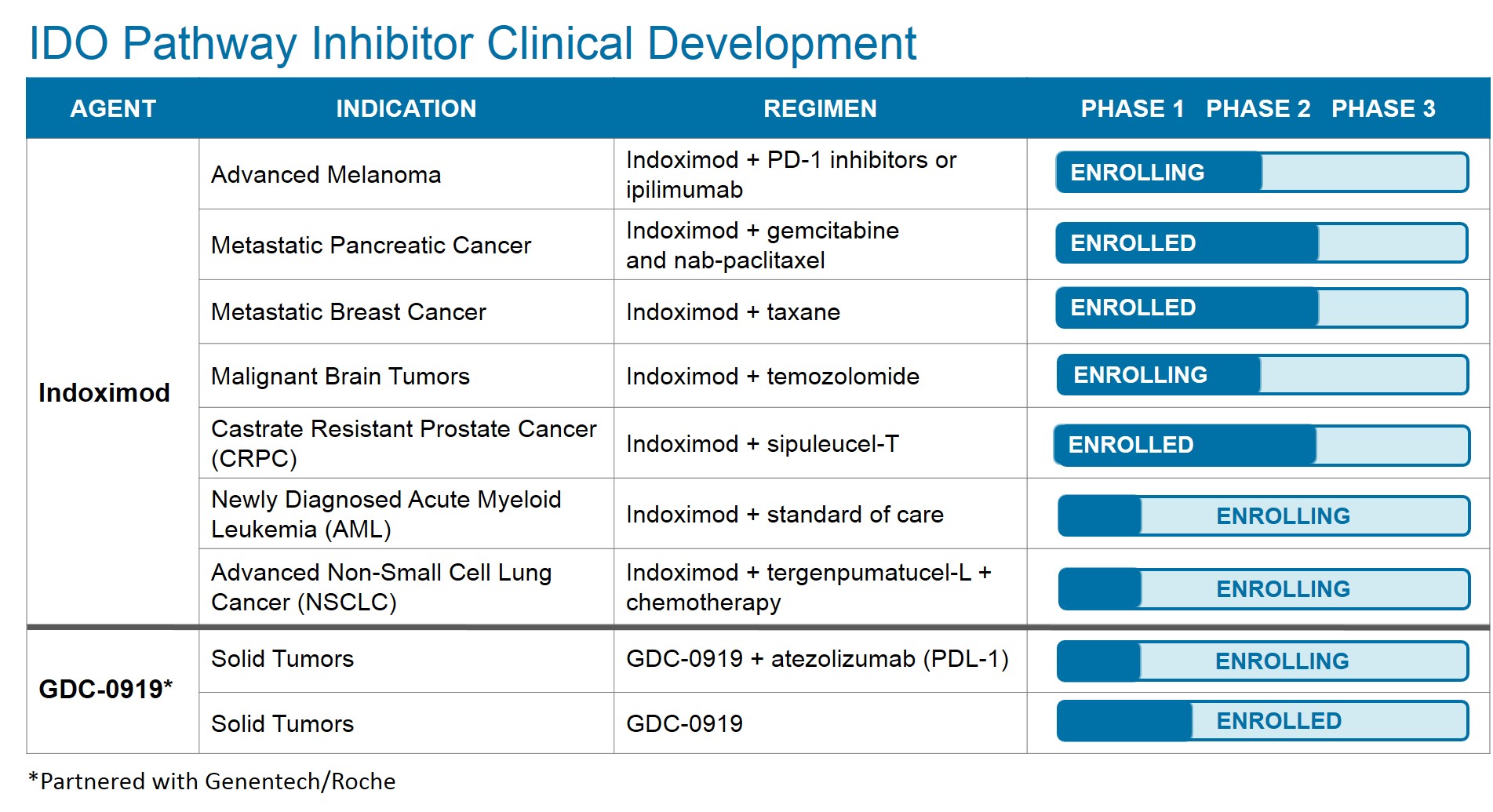Click the GDC-0919 monotherapy enrolled progress bar
This screenshot has height=812, width=1493.
point(1262,721)
